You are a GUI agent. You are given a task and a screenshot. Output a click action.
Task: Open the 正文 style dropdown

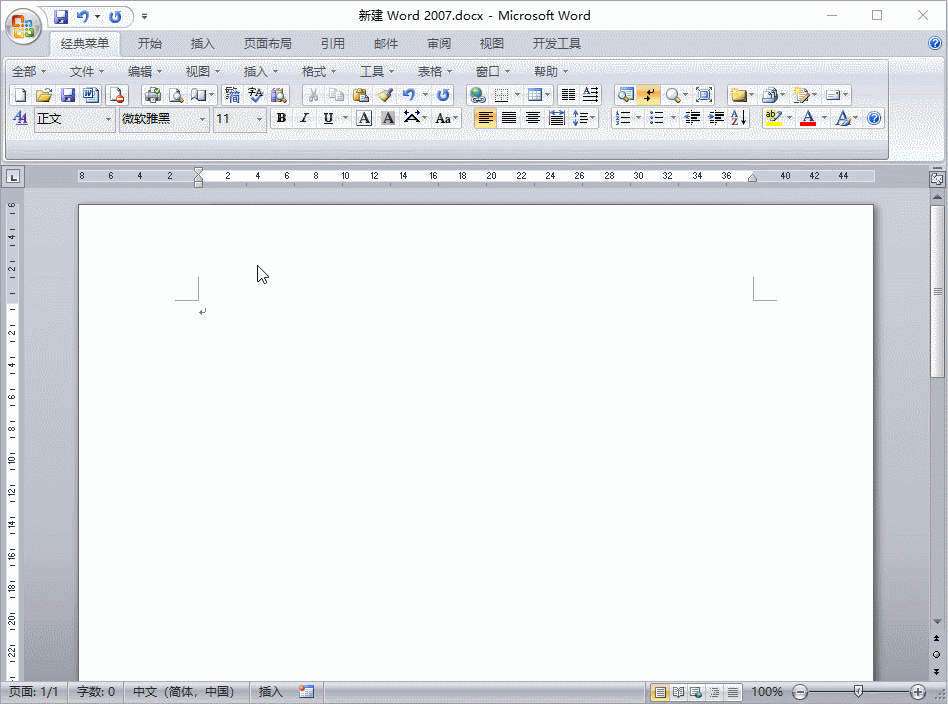click(x=109, y=119)
